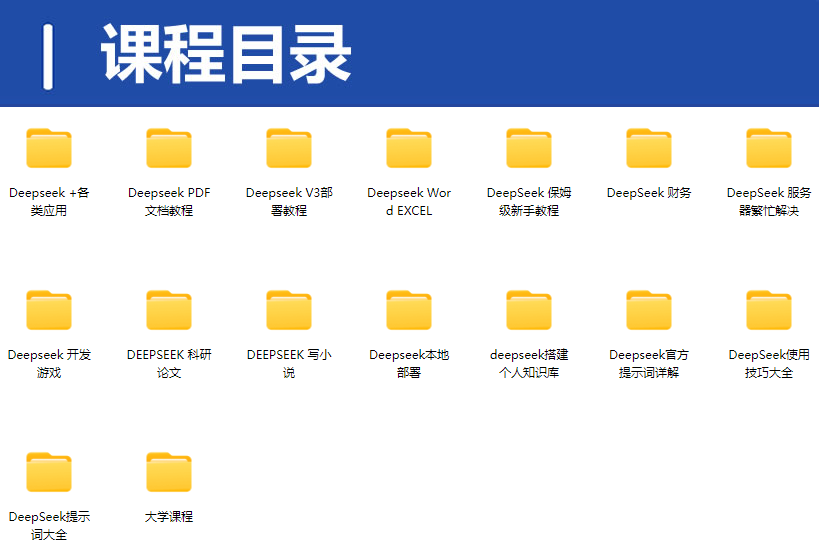Open the DEEPSEEK 写小说 folder icon

tap(289, 310)
